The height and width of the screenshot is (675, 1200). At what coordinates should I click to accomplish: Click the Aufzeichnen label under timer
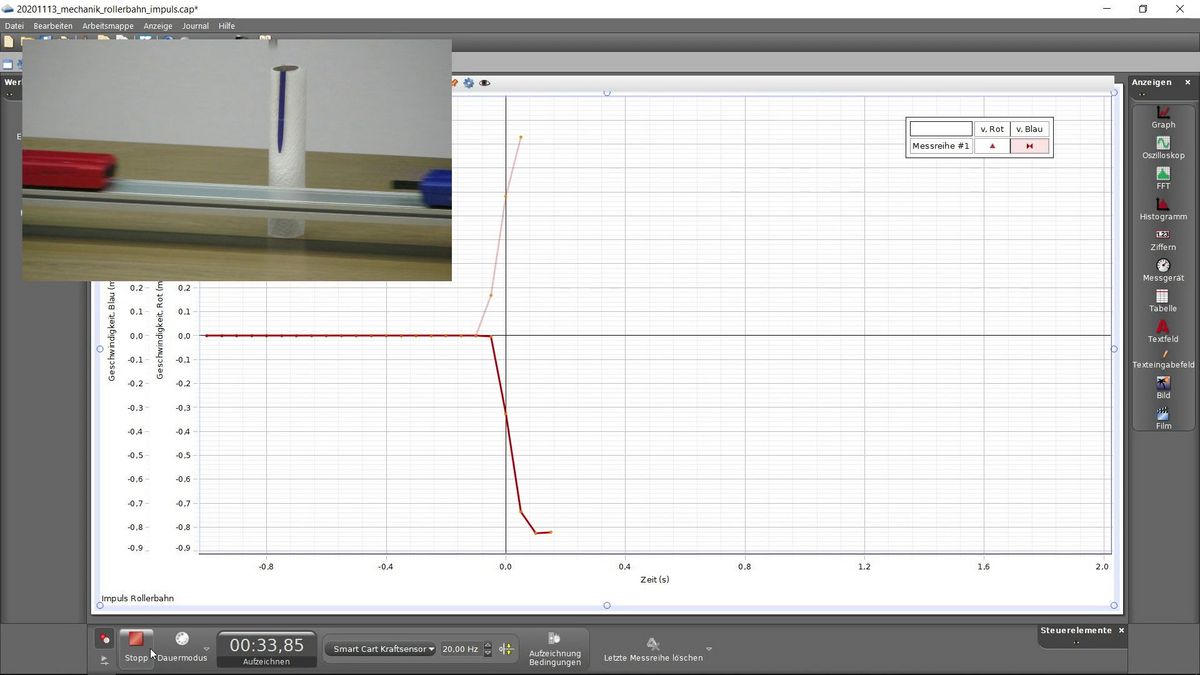(x=267, y=662)
